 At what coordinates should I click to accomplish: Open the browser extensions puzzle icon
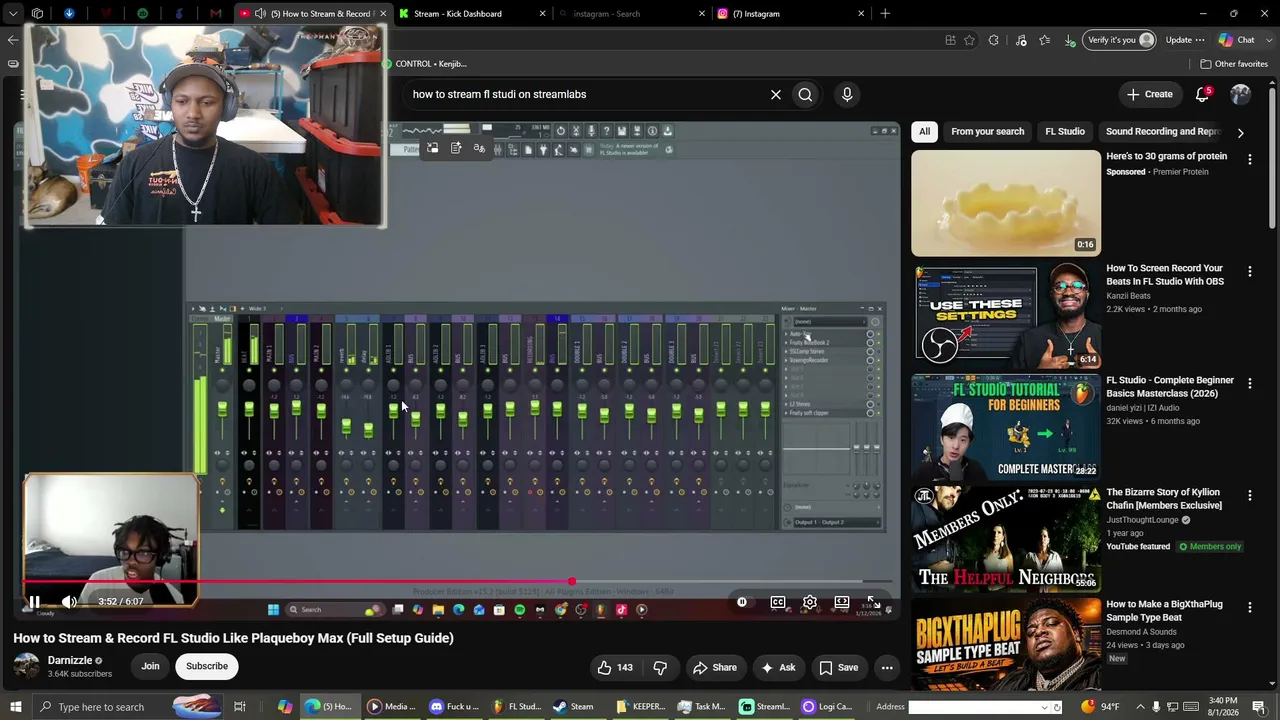[993, 40]
